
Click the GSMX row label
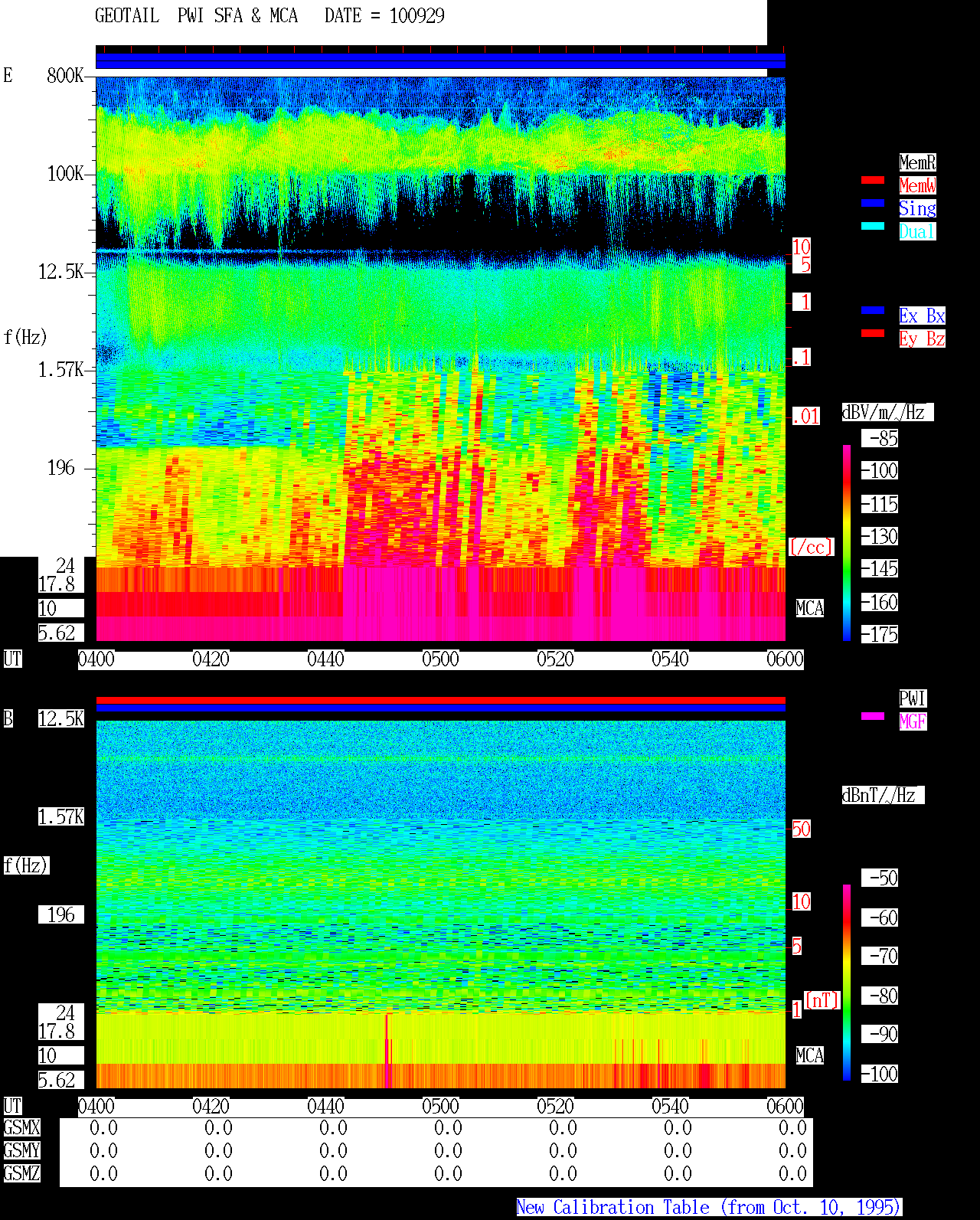[x=21, y=1127]
